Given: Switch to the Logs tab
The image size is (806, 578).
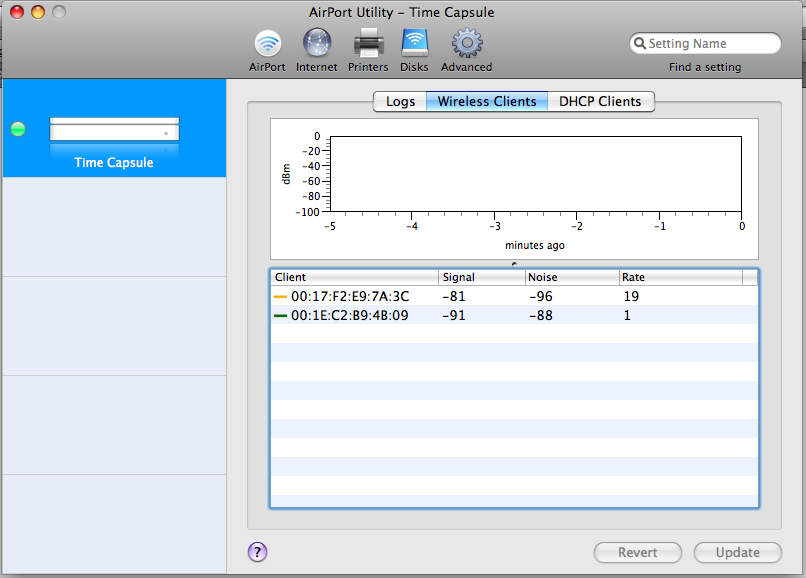Looking at the screenshot, I should (x=400, y=101).
